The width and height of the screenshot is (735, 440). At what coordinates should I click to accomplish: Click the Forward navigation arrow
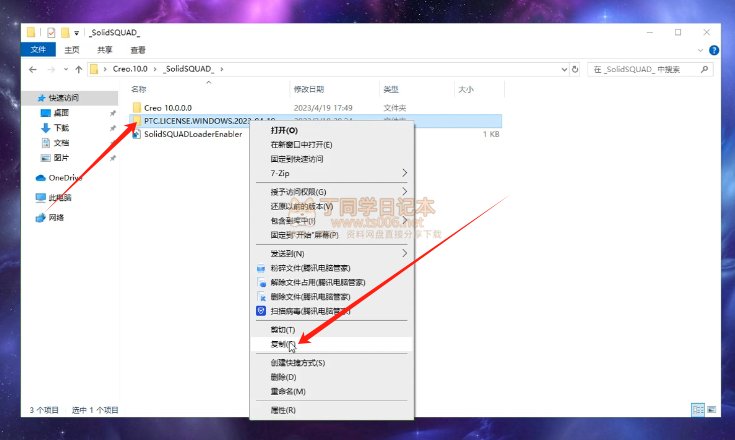tap(51, 69)
